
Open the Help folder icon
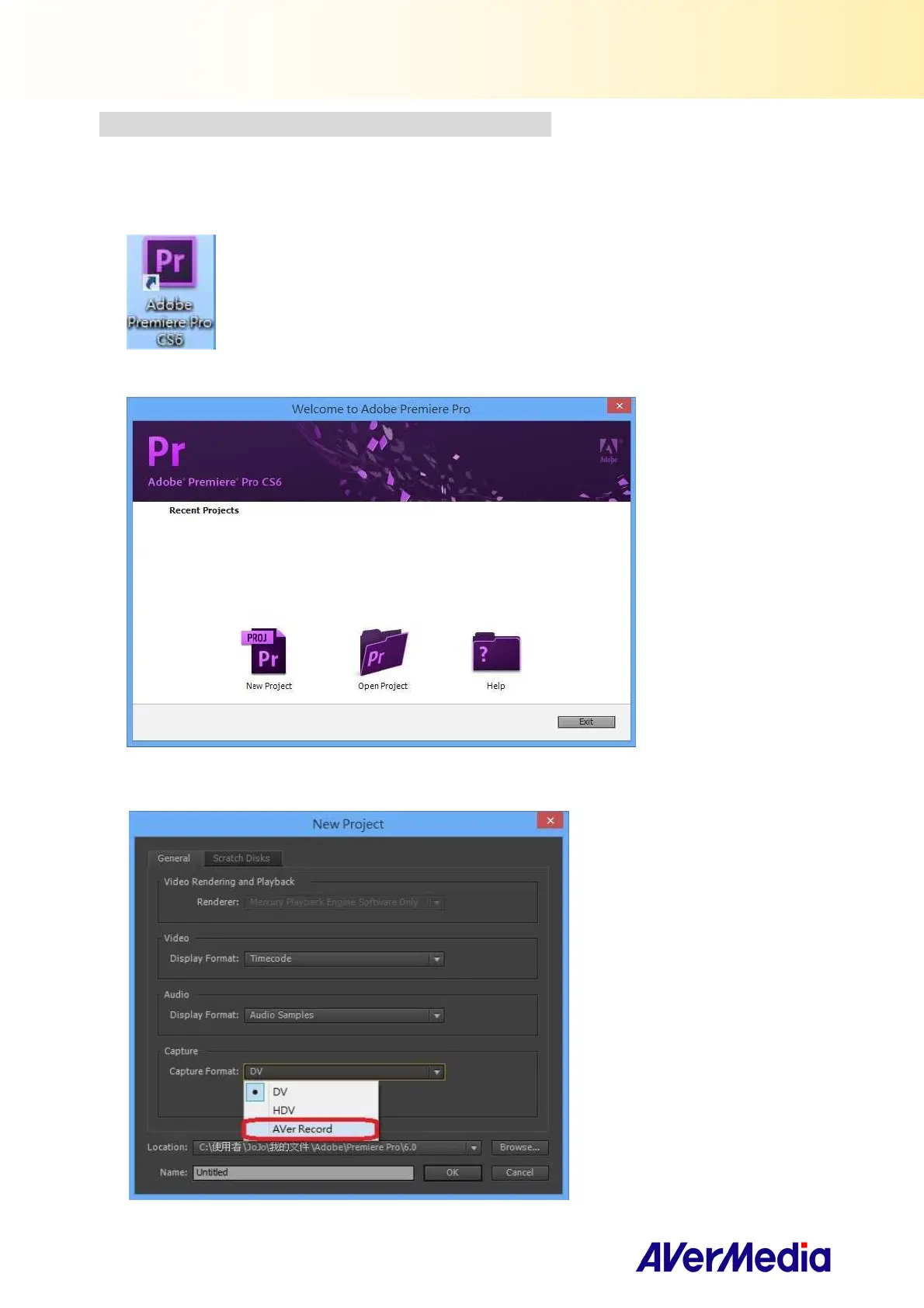(496, 654)
